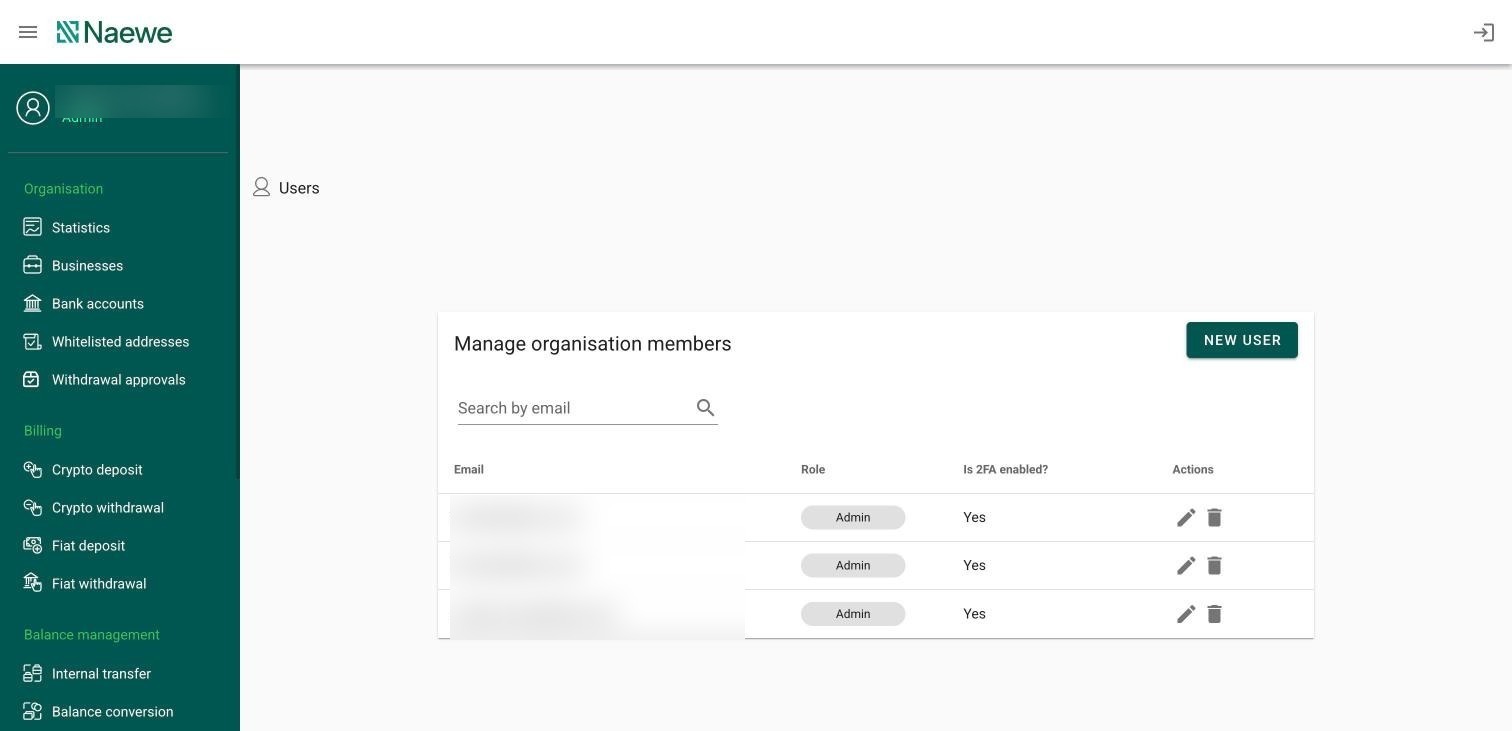Open the hamburger navigation menu
The height and width of the screenshot is (731, 1512).
pos(28,32)
